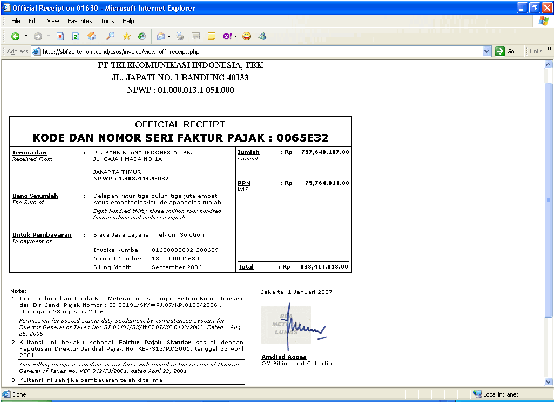555x403 pixels.
Task: Open the address bar URL dropdown
Action: 487,52
